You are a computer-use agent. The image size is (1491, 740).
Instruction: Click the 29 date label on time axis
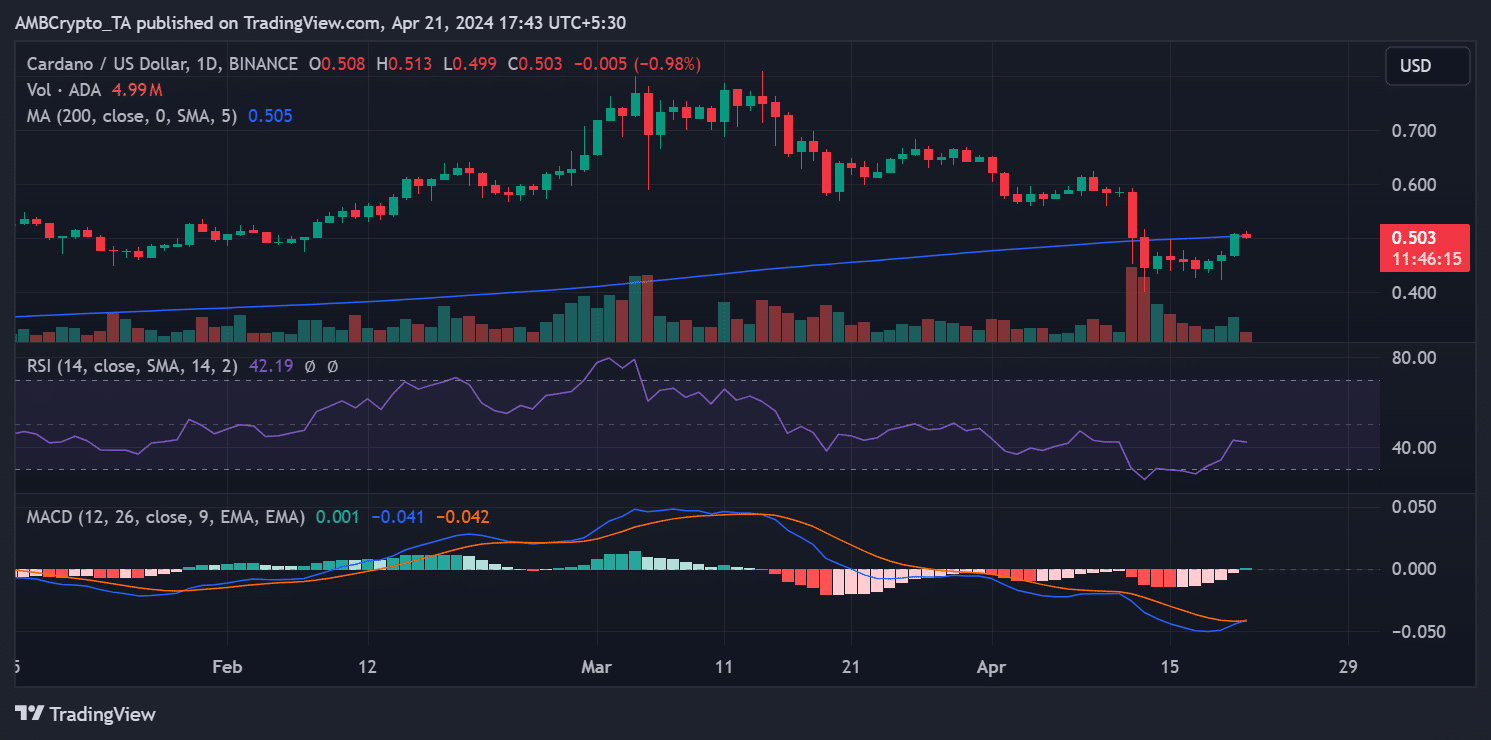coord(1348,667)
